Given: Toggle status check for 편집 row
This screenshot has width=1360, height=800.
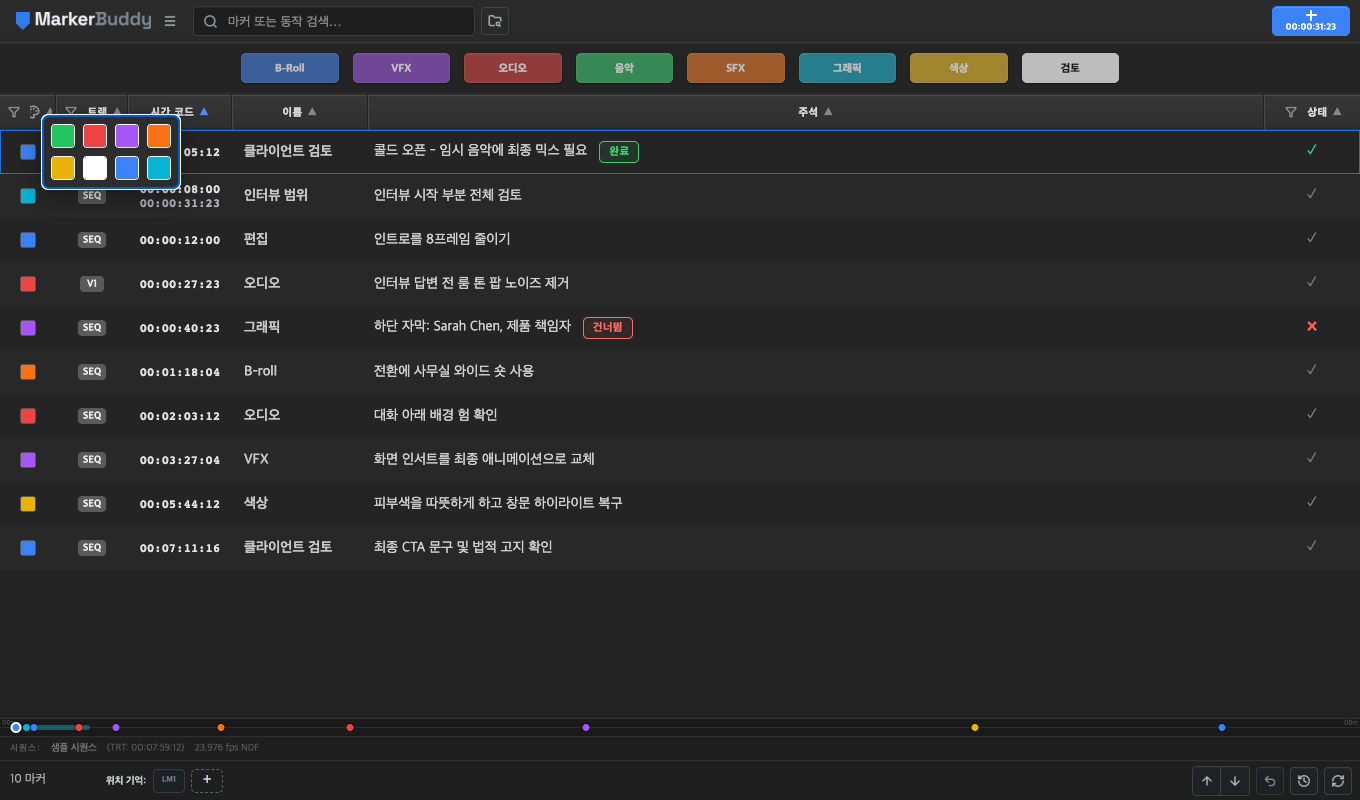Looking at the screenshot, I should point(1312,238).
